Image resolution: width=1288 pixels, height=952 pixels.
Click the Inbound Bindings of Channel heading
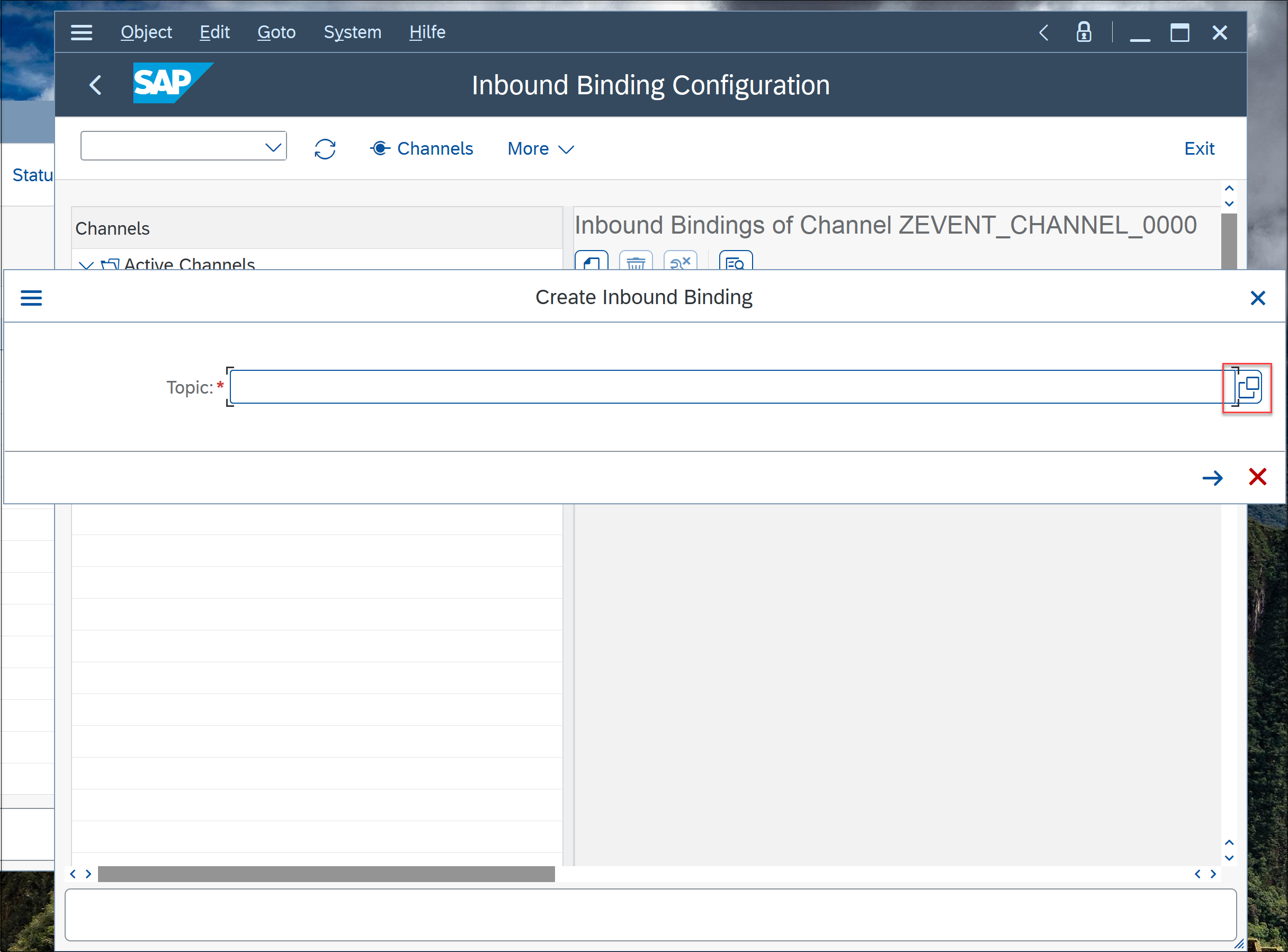(x=885, y=225)
